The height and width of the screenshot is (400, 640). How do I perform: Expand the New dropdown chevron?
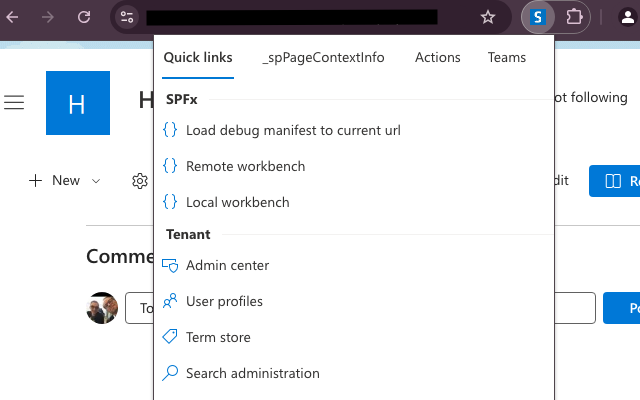click(96, 181)
